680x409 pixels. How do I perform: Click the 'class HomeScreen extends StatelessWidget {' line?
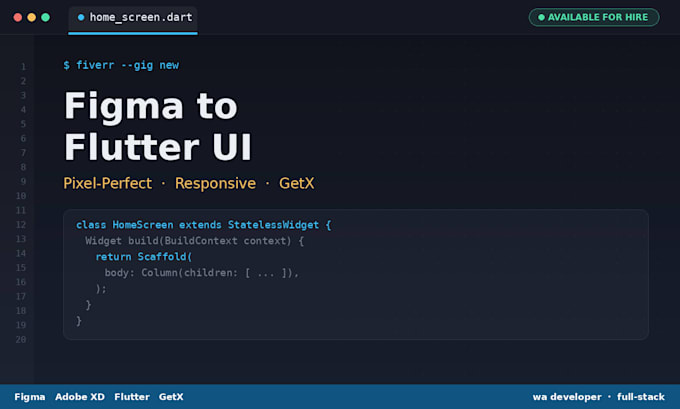[x=204, y=225]
